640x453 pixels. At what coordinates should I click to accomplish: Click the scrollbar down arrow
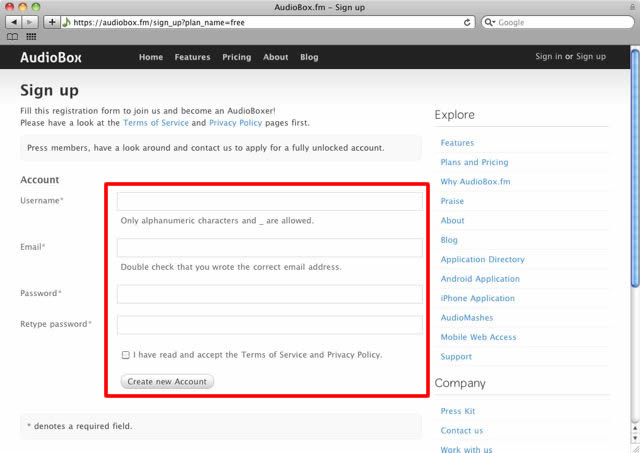[635, 438]
